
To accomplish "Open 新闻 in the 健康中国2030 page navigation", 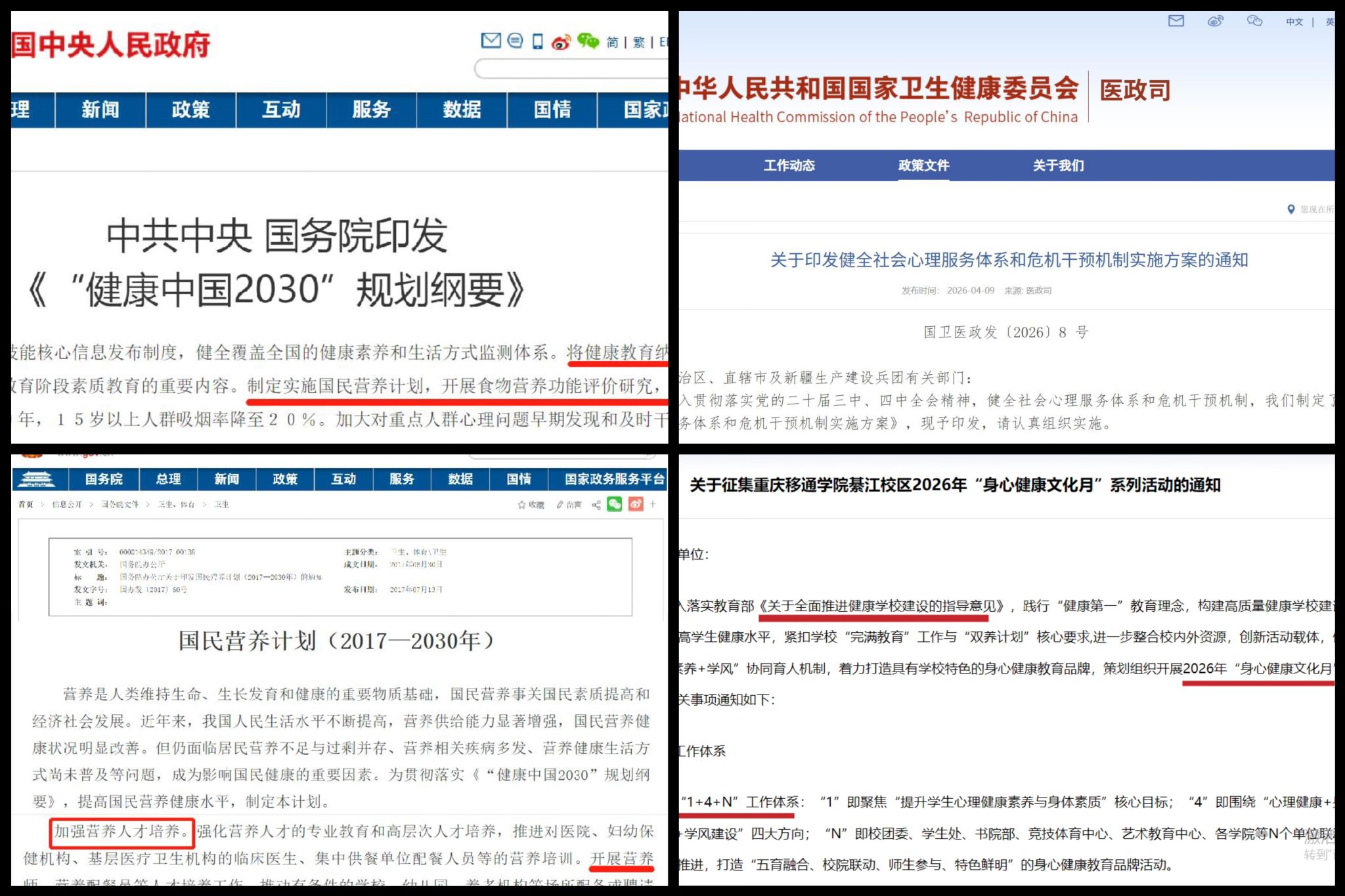I will pos(100,110).
